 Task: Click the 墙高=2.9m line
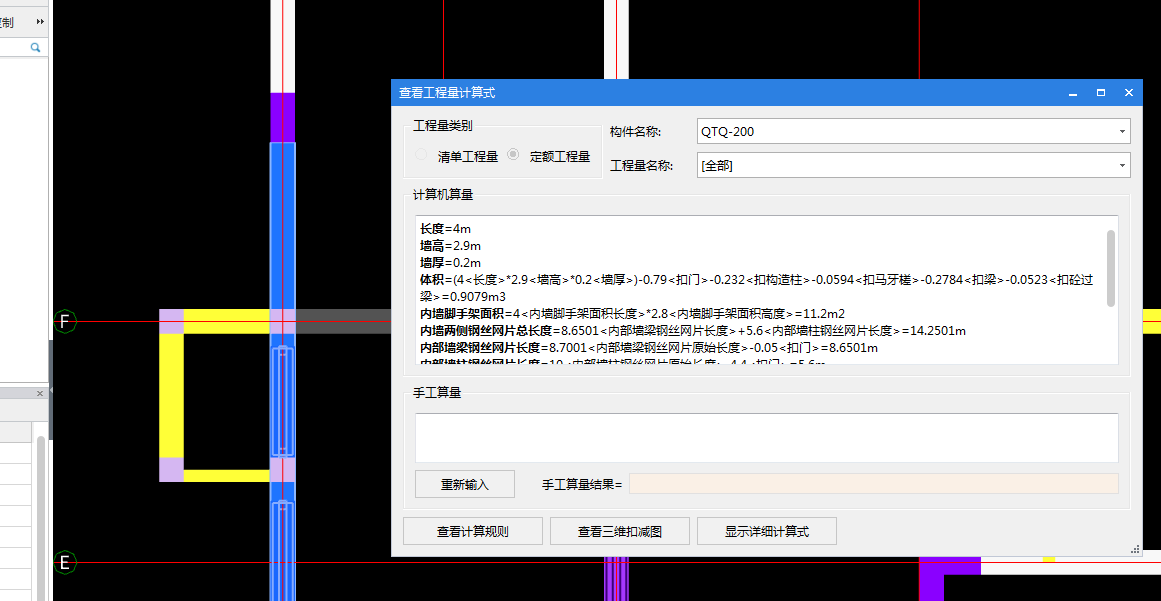point(451,246)
